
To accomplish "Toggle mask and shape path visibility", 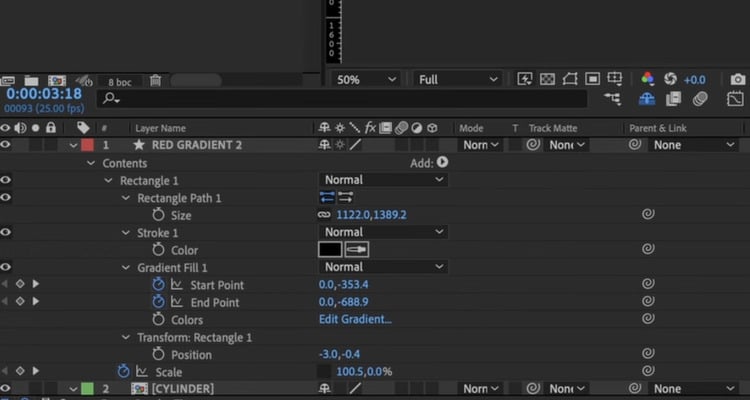I will tap(570, 79).
